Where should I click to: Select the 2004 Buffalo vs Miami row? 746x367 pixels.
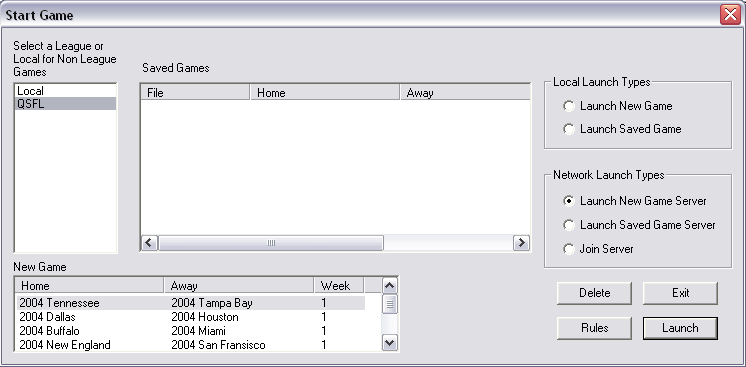point(191,331)
